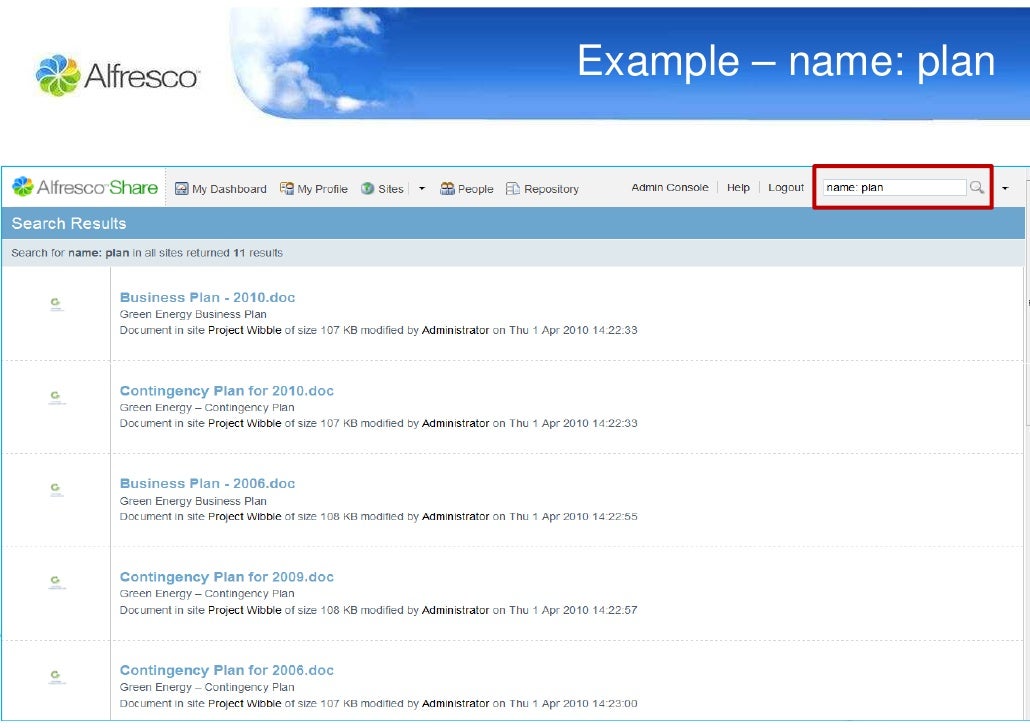The height and width of the screenshot is (728, 1030).
Task: Expand the Sites dropdown arrow
Action: coord(422,189)
